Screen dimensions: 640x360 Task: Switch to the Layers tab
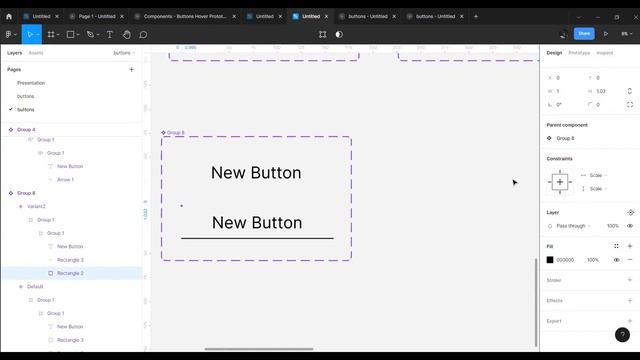coord(14,53)
